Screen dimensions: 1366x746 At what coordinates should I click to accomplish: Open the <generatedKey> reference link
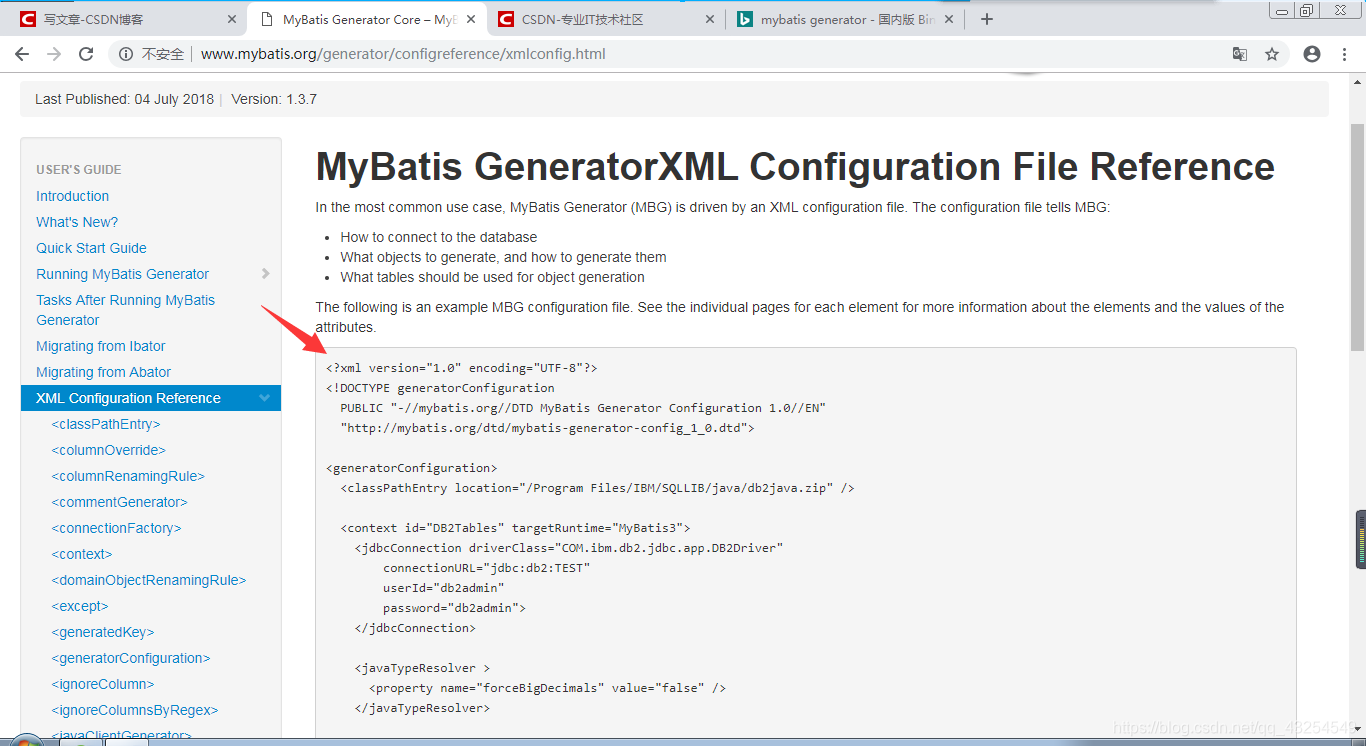[103, 632]
